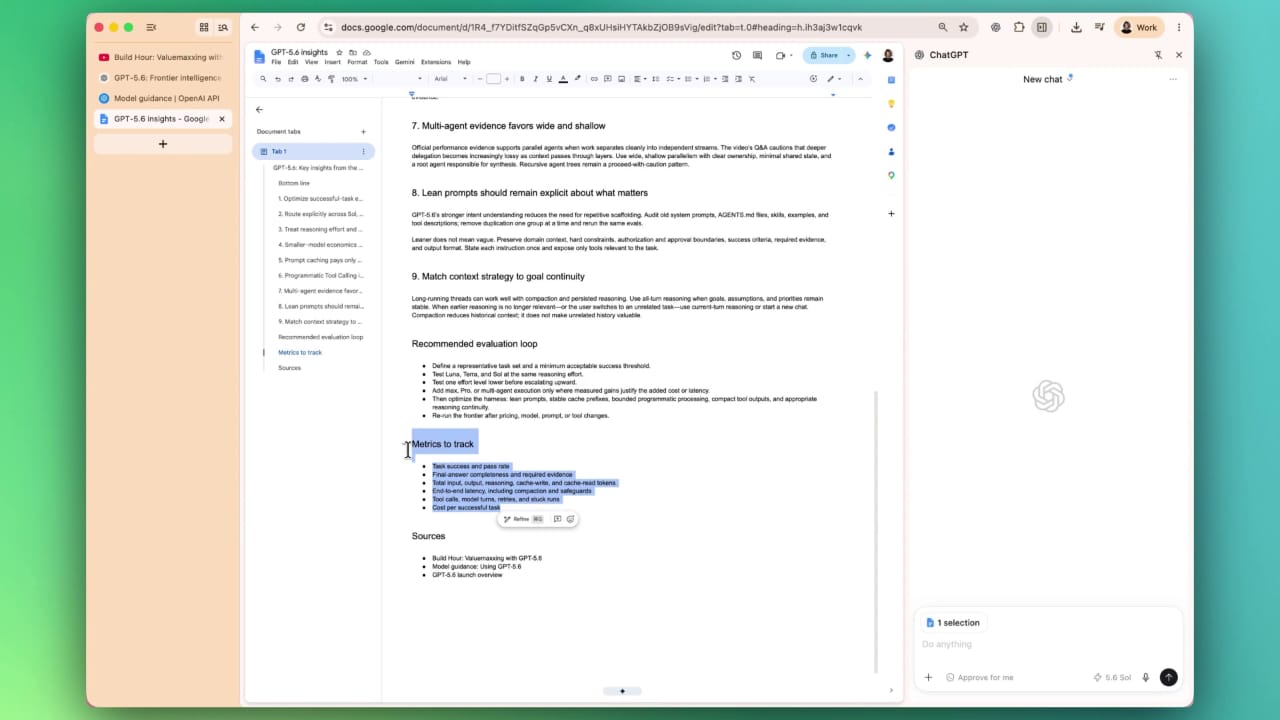Open the zoom 100% dropdown
This screenshot has height=720, width=1280.
pos(354,79)
